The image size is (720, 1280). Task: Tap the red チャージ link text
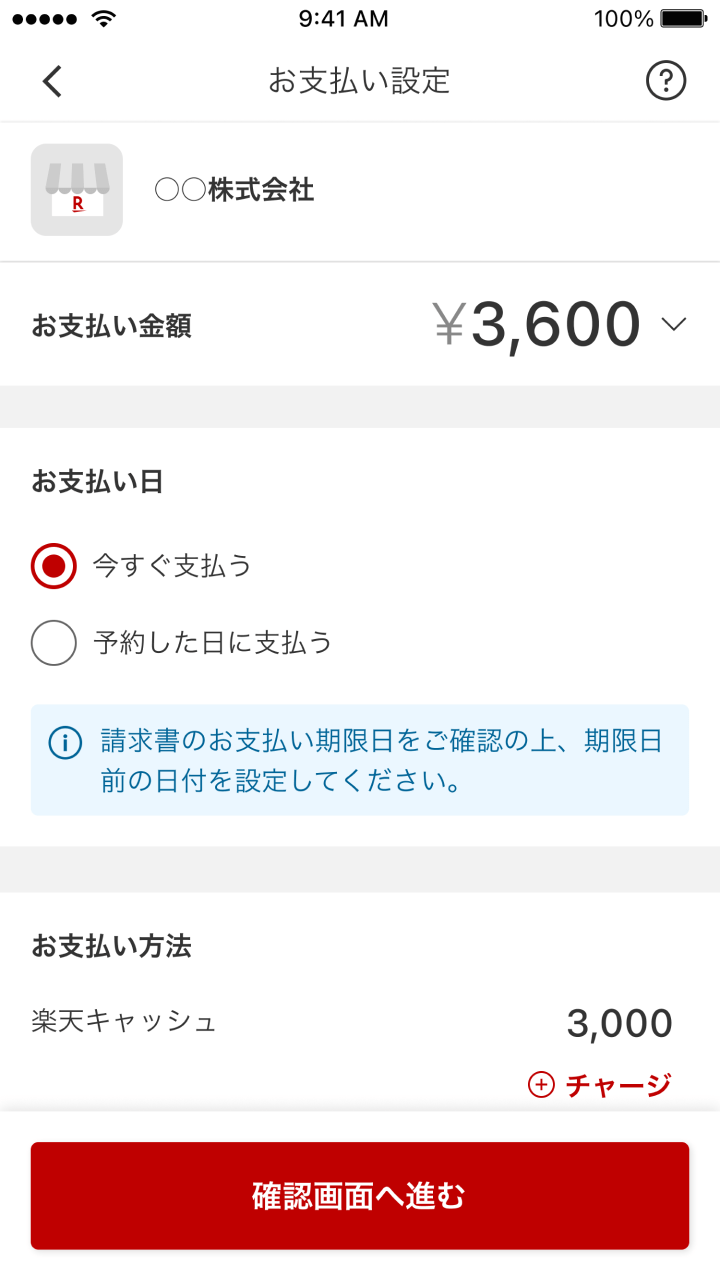click(618, 1085)
